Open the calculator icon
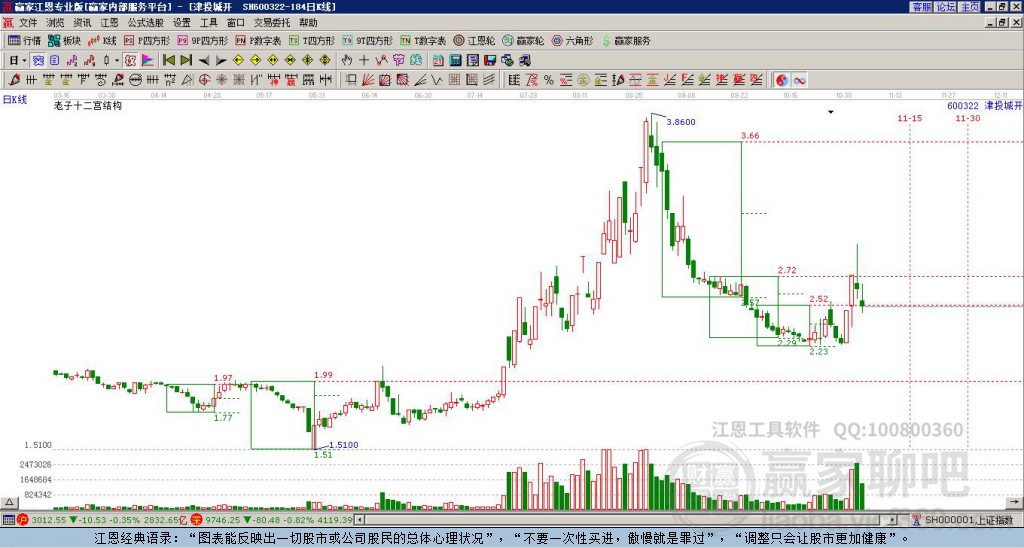The width and height of the screenshot is (1024, 548). click(455, 60)
